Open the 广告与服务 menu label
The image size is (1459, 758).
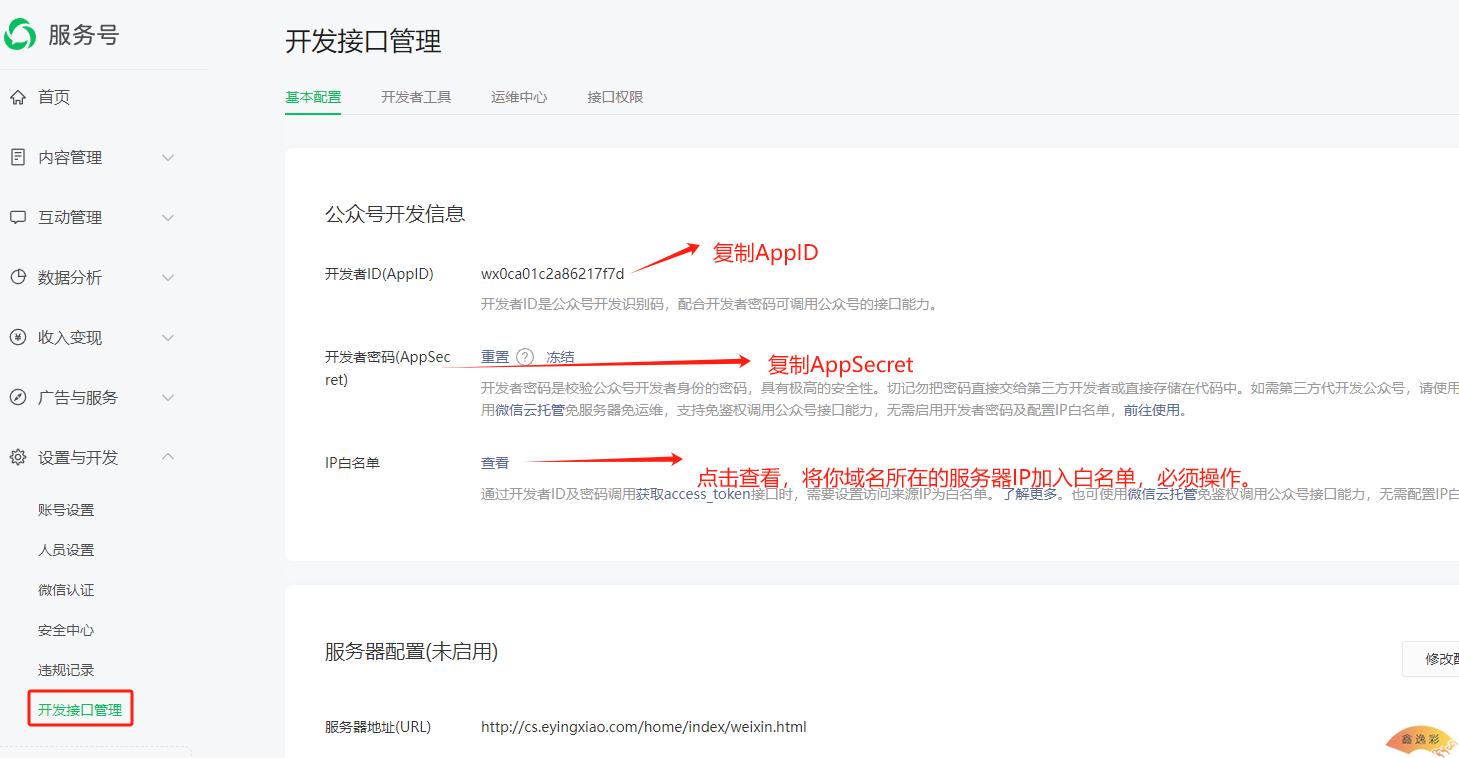pyautogui.click(x=78, y=397)
